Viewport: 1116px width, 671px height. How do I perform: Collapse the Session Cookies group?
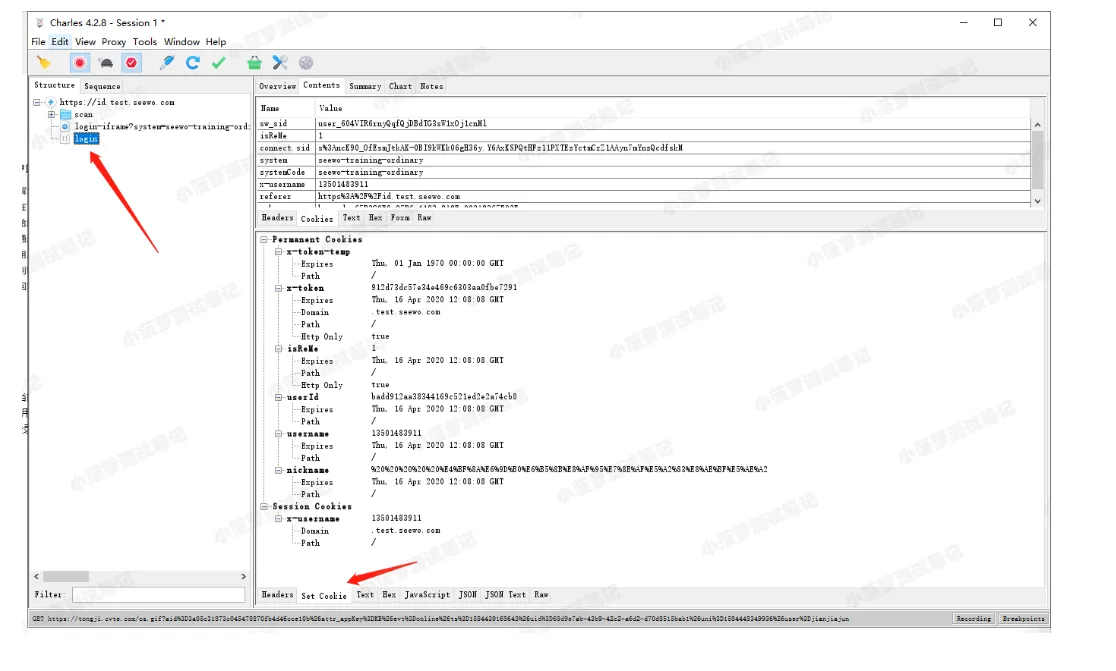(x=264, y=507)
